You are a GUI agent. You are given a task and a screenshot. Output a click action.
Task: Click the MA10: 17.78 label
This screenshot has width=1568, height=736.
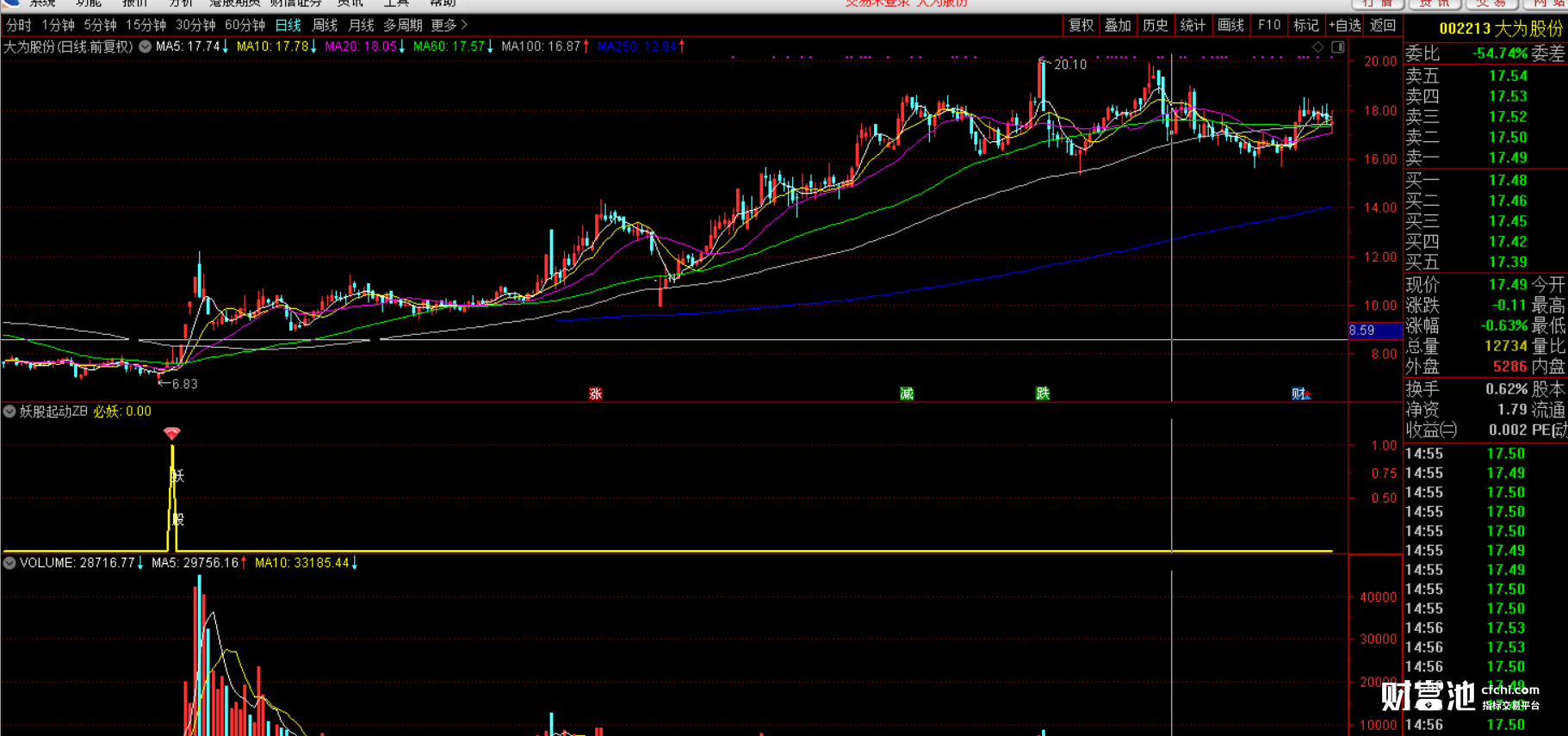coord(276,46)
